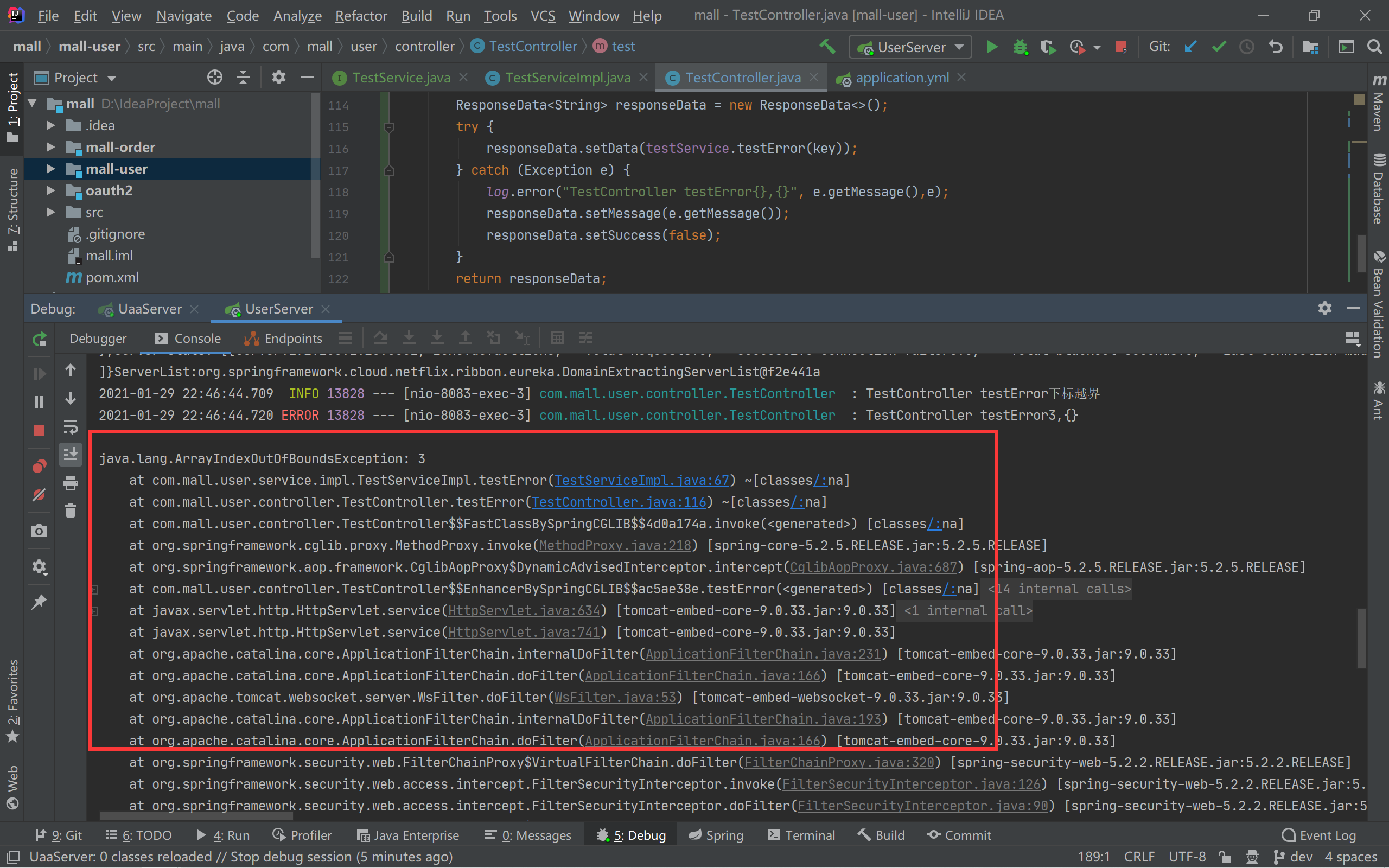This screenshot has width=1389, height=868.
Task: Update project via Git blue arrow
Action: (x=1190, y=47)
